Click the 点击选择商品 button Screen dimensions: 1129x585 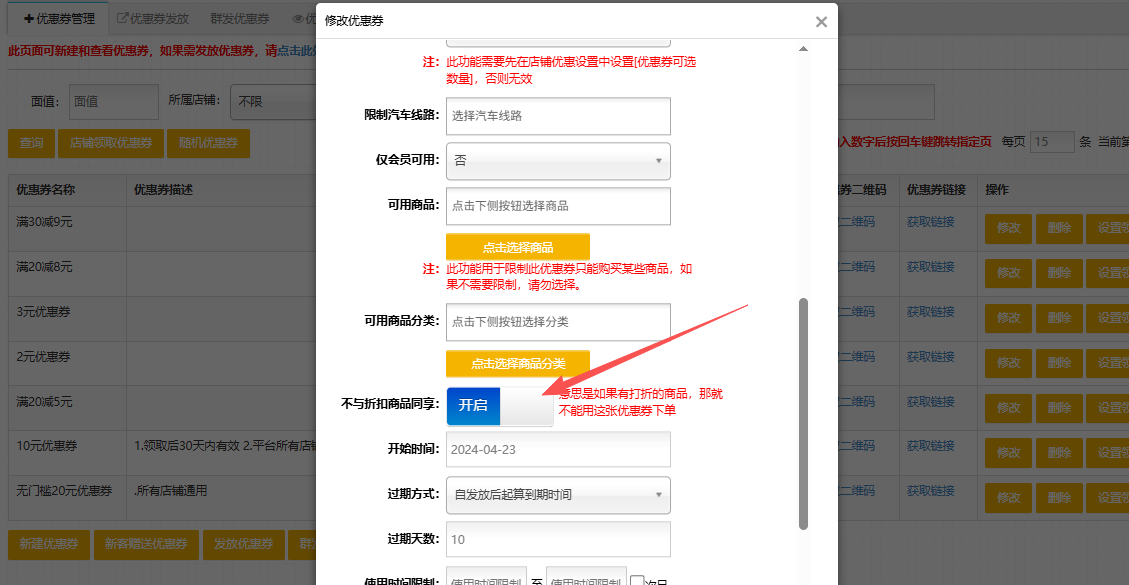pos(517,247)
